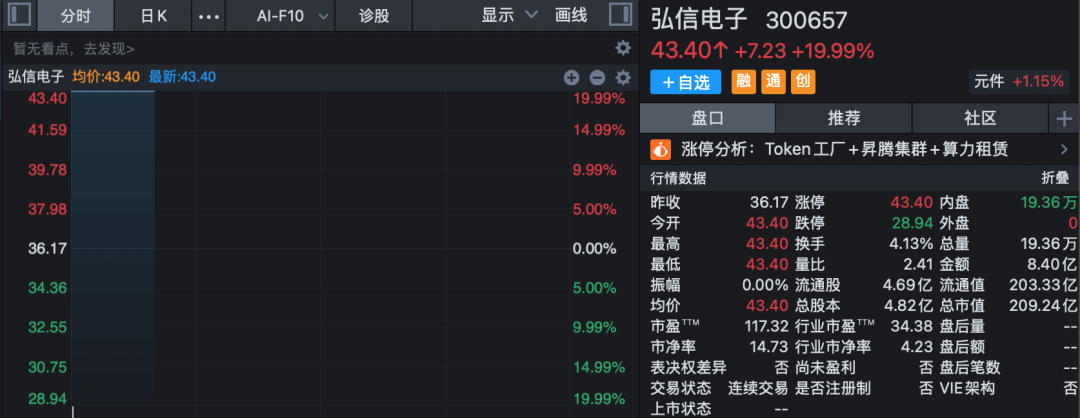The height and width of the screenshot is (418, 1080).
Task: Select the 社区 tab
Action: pyautogui.click(x=980, y=118)
